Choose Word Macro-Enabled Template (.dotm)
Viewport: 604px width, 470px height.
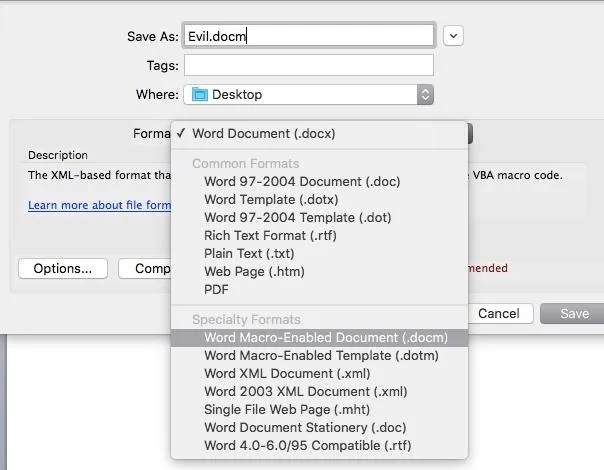(319, 356)
